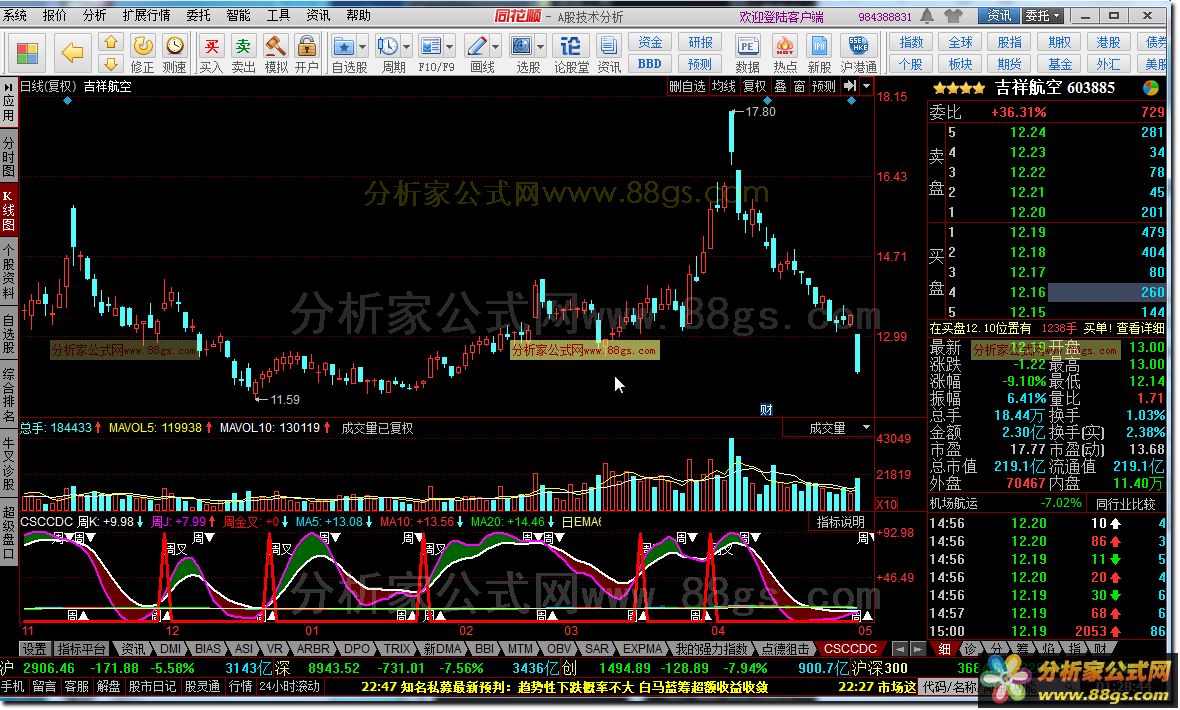
Task: Click the 资金 button
Action: point(650,43)
